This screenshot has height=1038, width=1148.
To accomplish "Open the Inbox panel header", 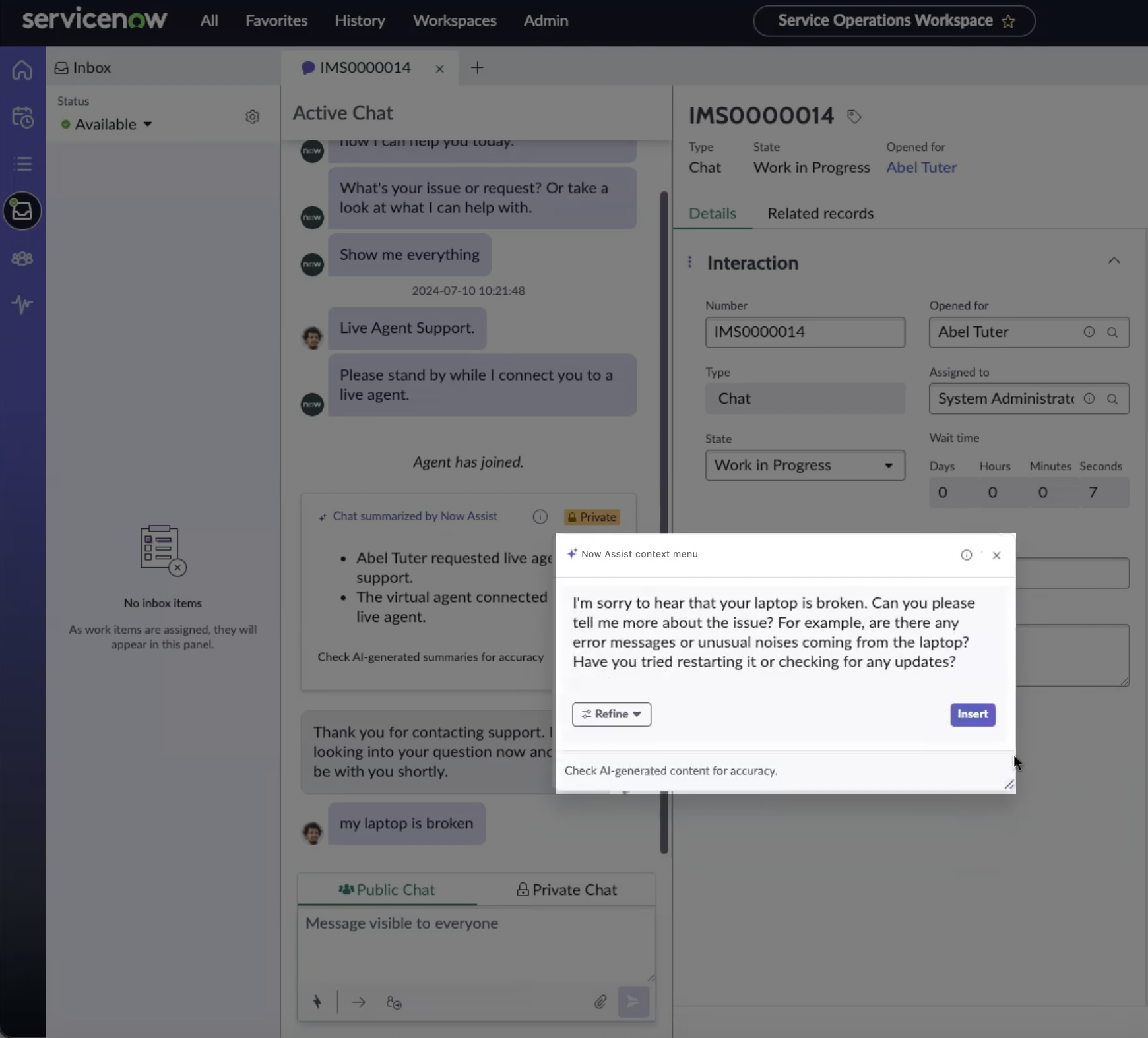I will pyautogui.click(x=83, y=68).
